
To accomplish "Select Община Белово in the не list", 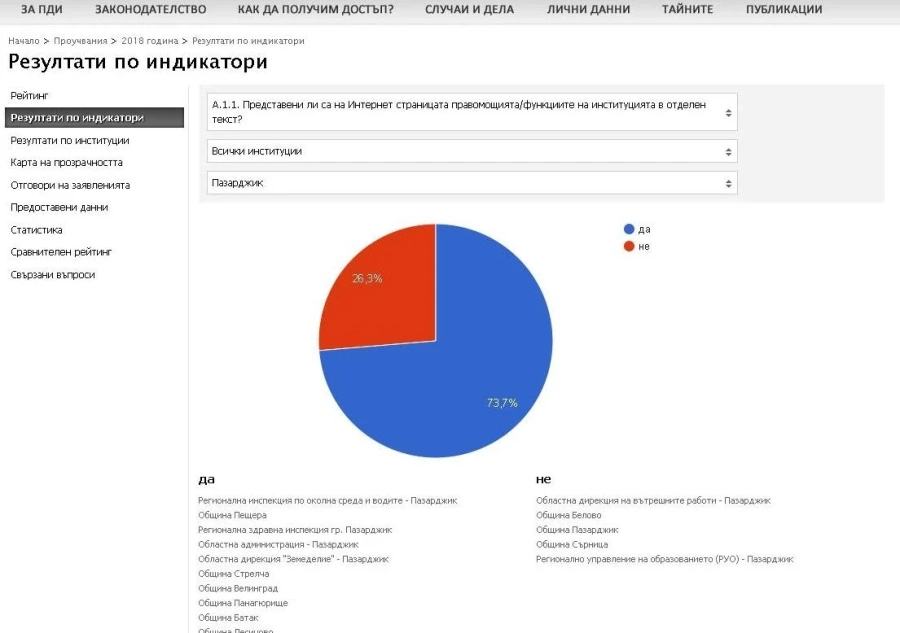I will click(x=568, y=515).
